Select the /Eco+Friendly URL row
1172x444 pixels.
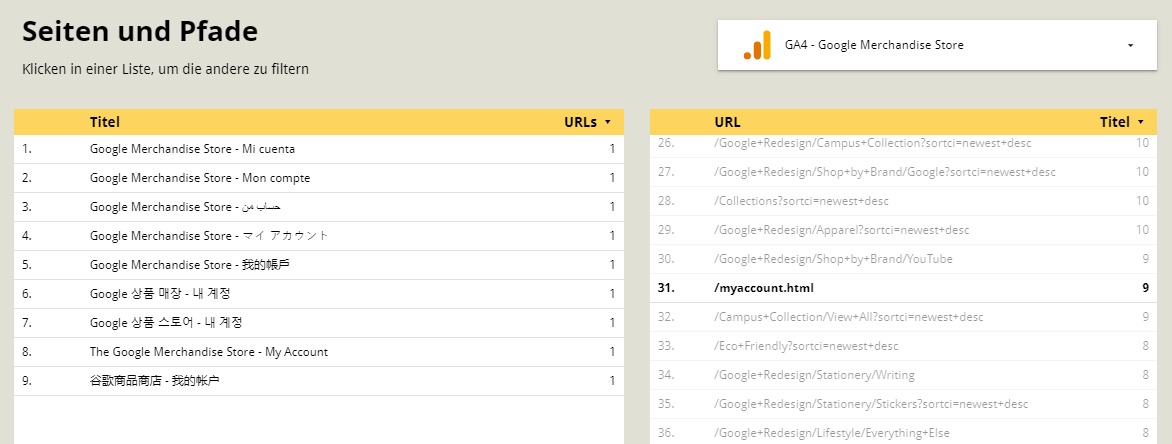(806, 346)
